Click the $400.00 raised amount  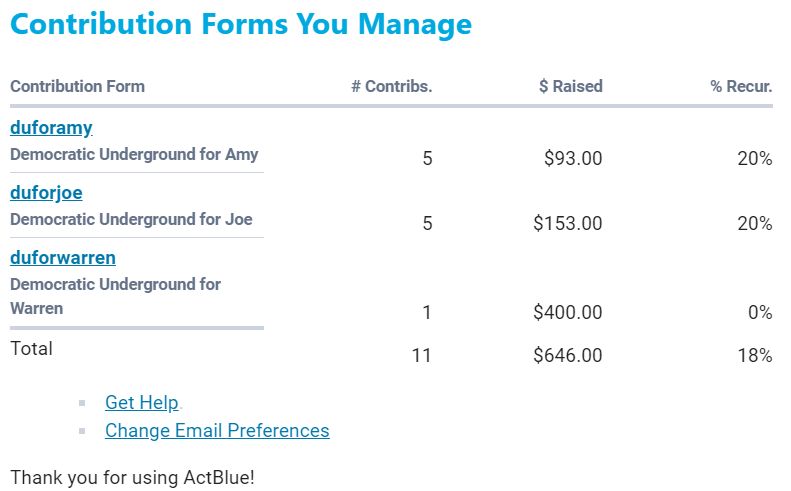(568, 313)
